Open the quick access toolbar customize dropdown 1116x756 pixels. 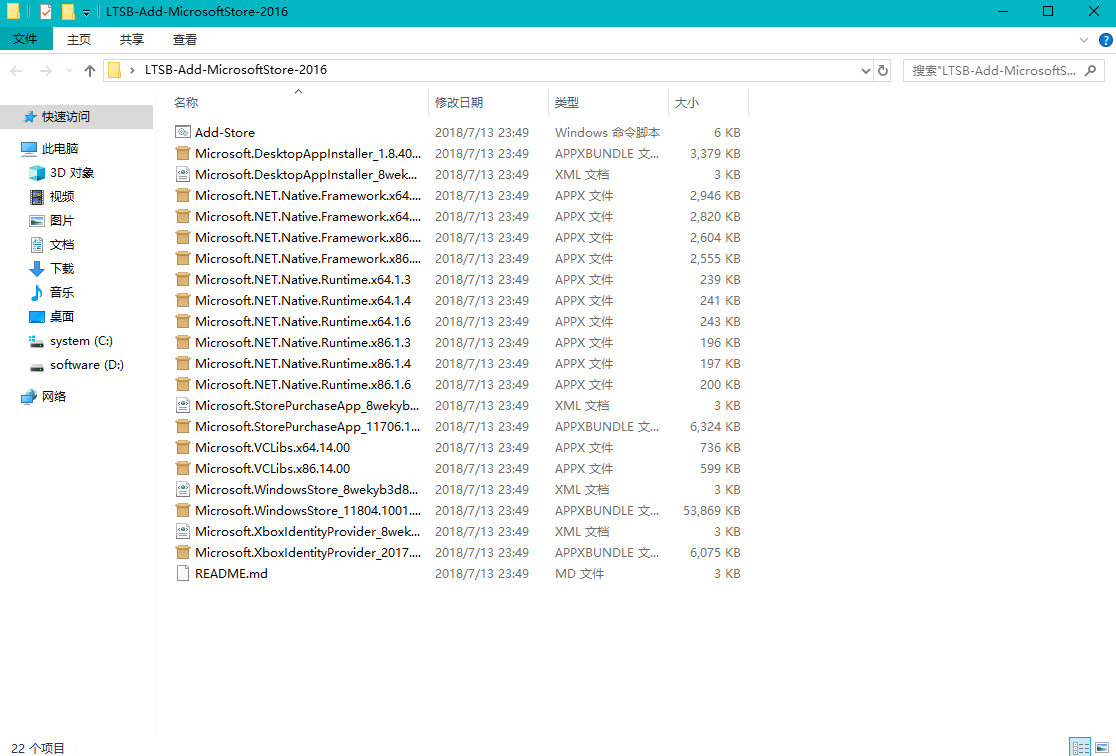pyautogui.click(x=86, y=12)
